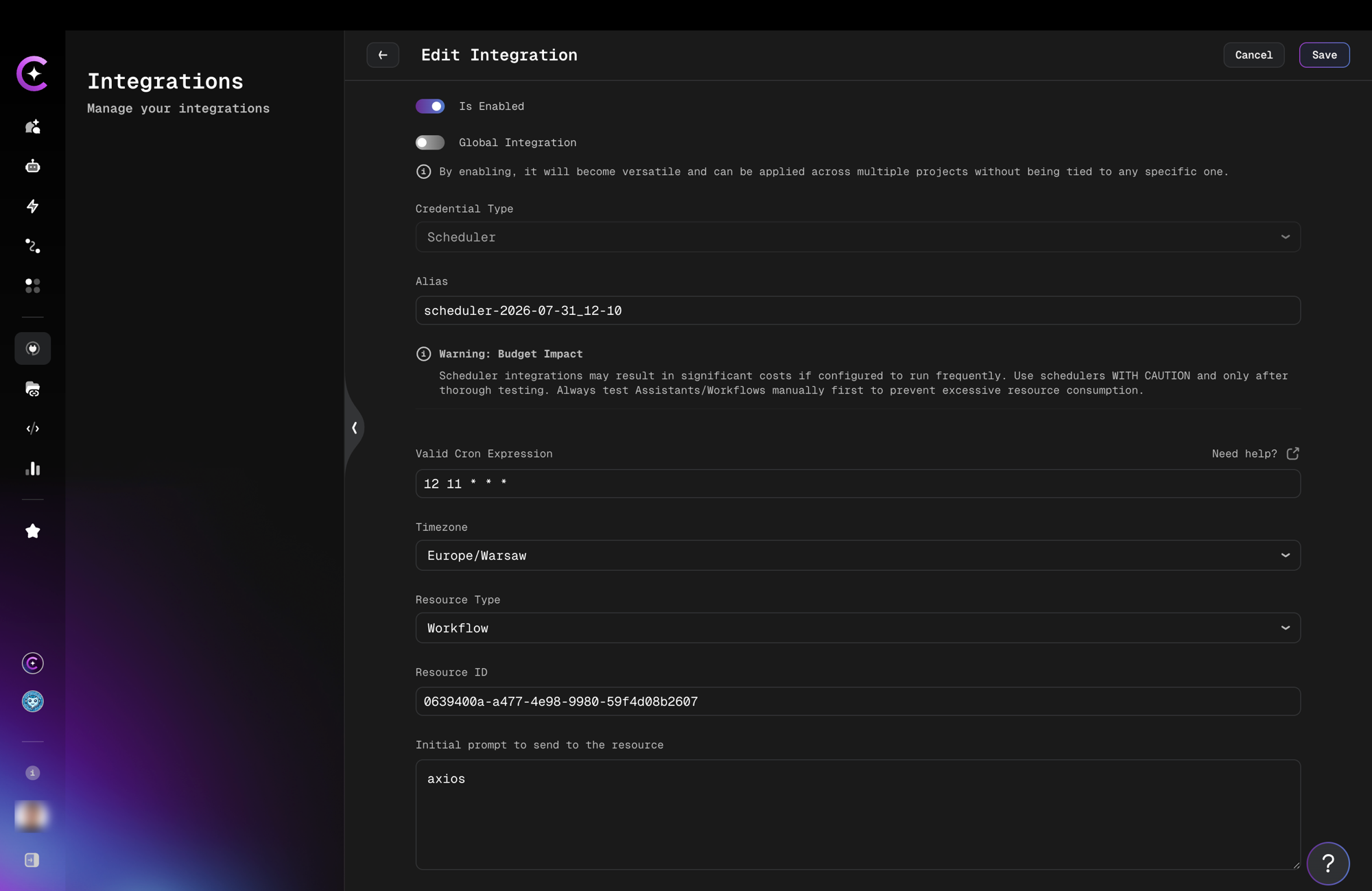The width and height of the screenshot is (1372, 891).
Task: Open the blurred user profile picture
Action: pos(32,816)
